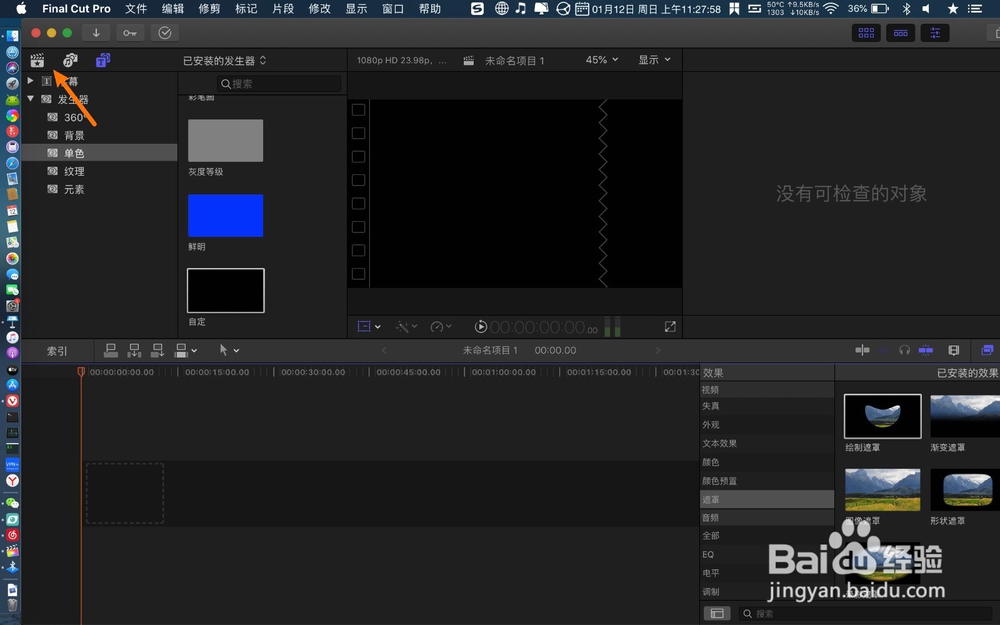Click the timeline playhead at 00:00:00:00
Screen dimensions: 1000x625
tap(81, 371)
